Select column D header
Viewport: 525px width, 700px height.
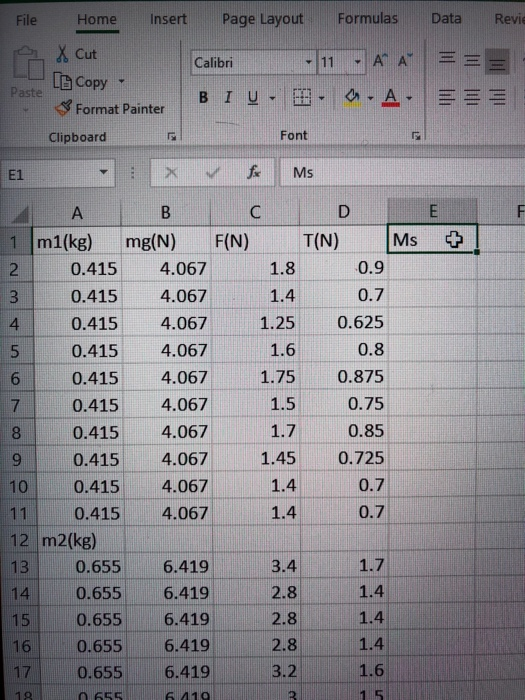343,212
